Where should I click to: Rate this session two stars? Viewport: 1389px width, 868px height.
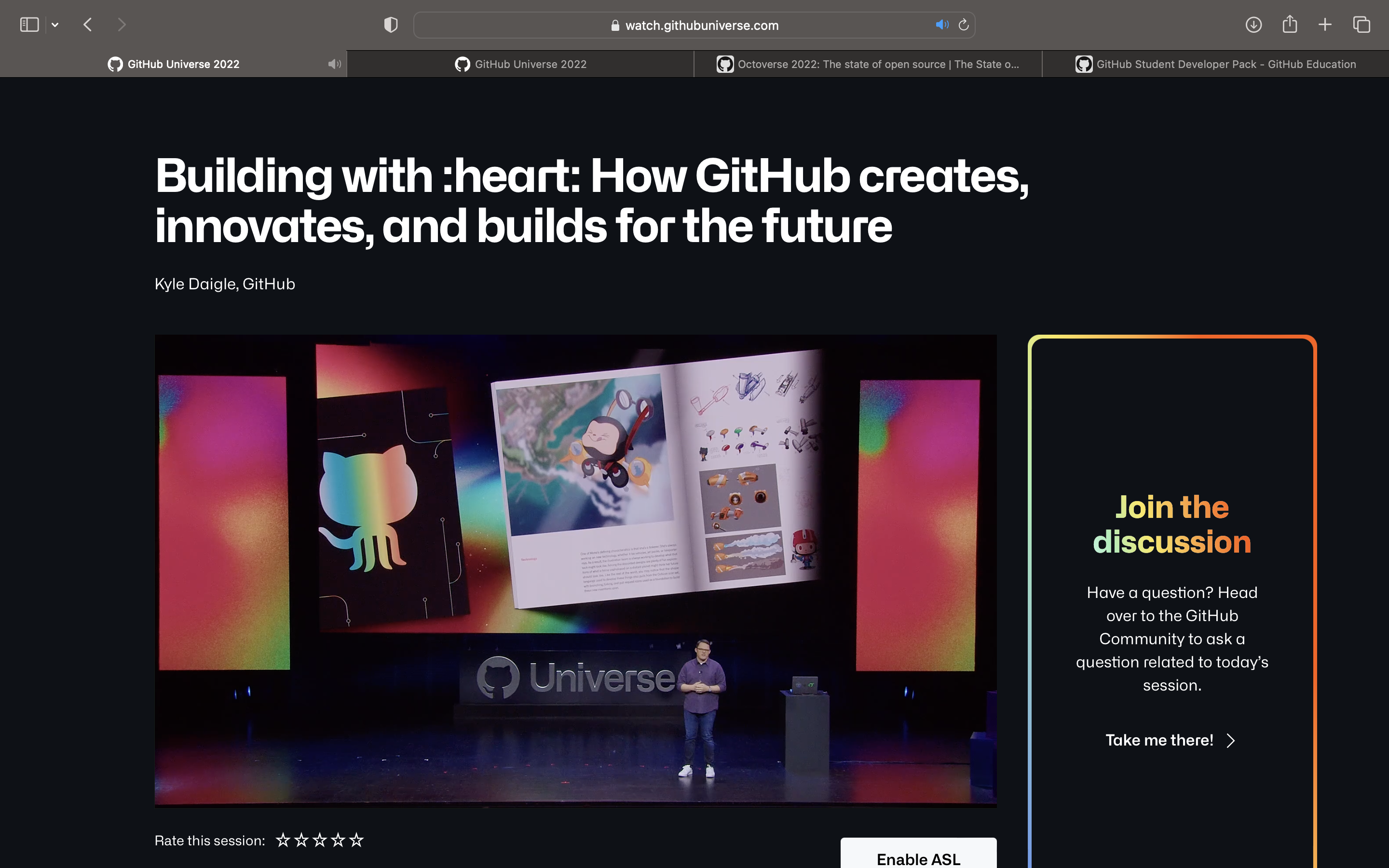[301, 841]
